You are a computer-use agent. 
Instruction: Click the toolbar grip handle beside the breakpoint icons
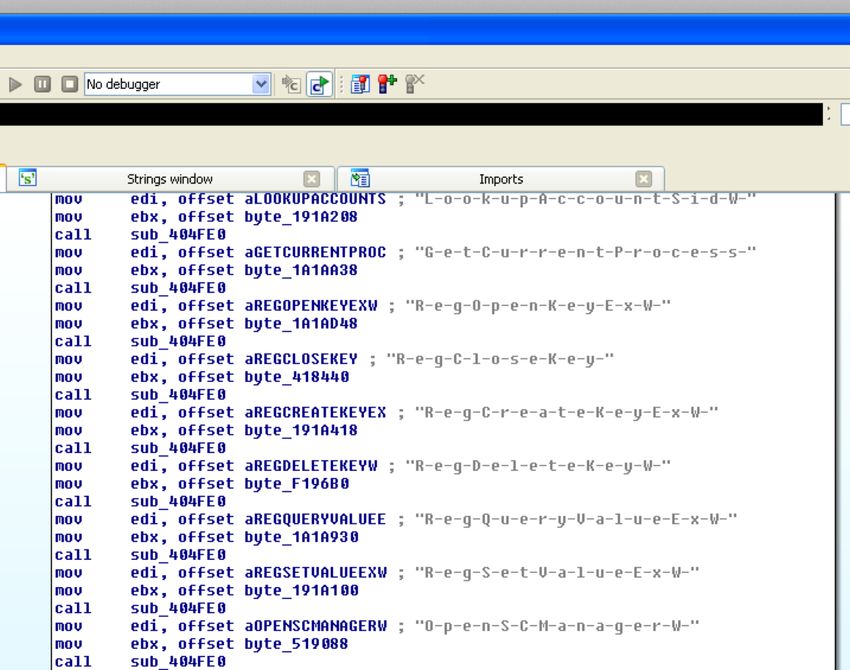tap(342, 85)
